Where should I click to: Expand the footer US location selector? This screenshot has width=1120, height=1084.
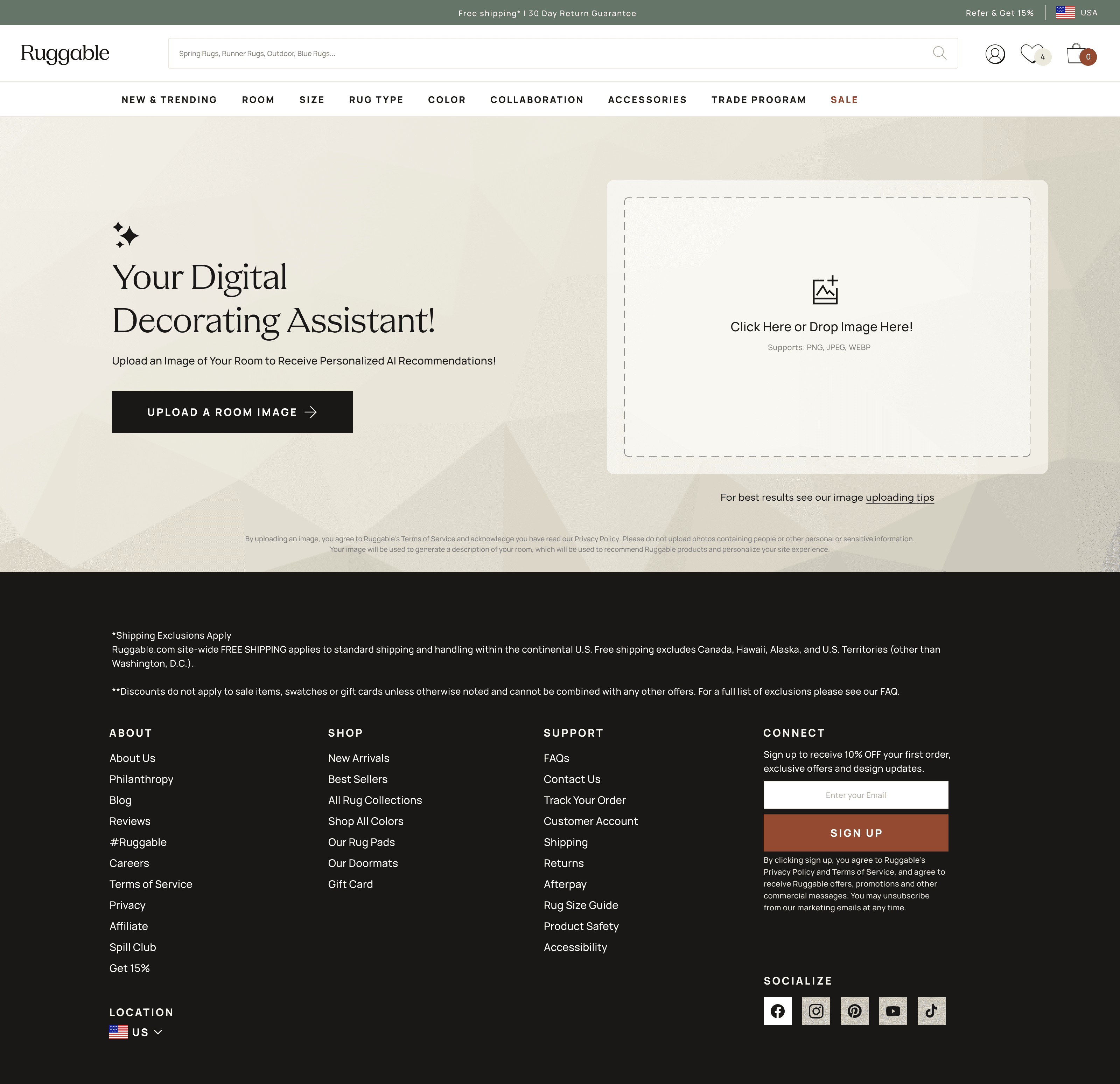[136, 1032]
